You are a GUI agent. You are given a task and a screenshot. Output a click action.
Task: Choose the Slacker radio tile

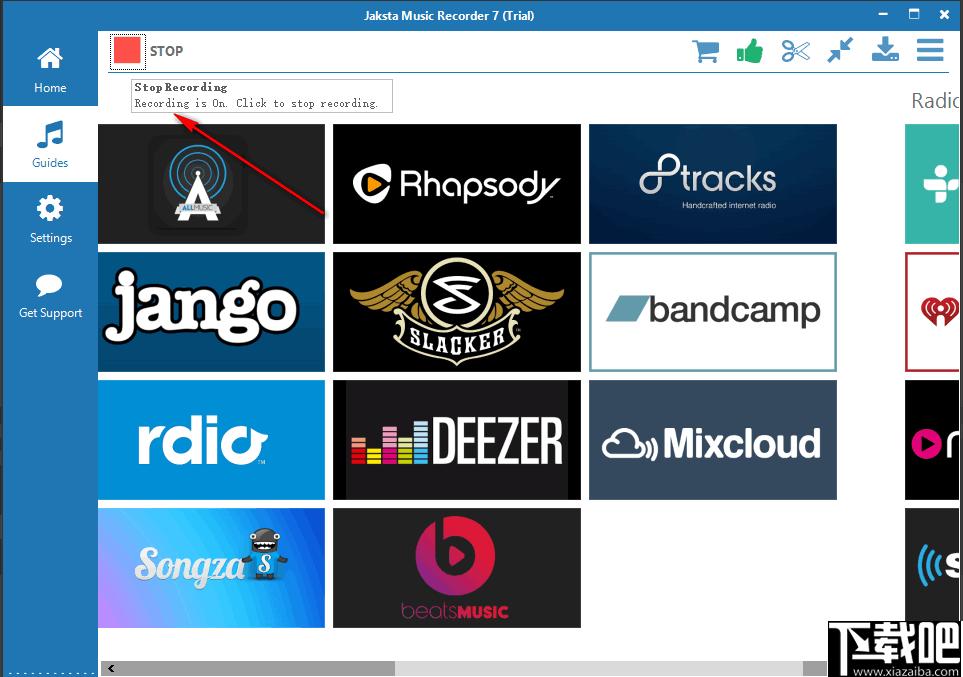[456, 311]
